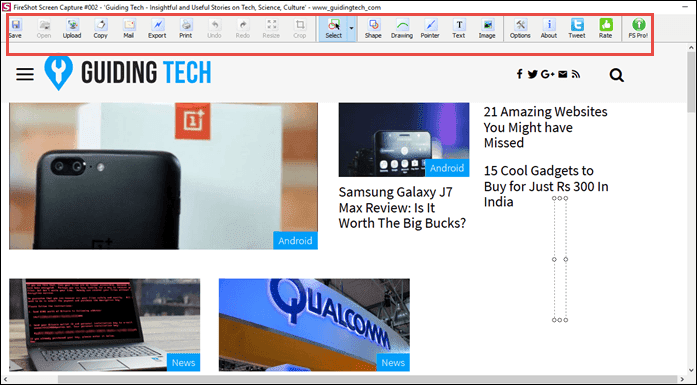697x385 pixels.
Task: Click the Twitter bird icon in header
Action: [533, 74]
